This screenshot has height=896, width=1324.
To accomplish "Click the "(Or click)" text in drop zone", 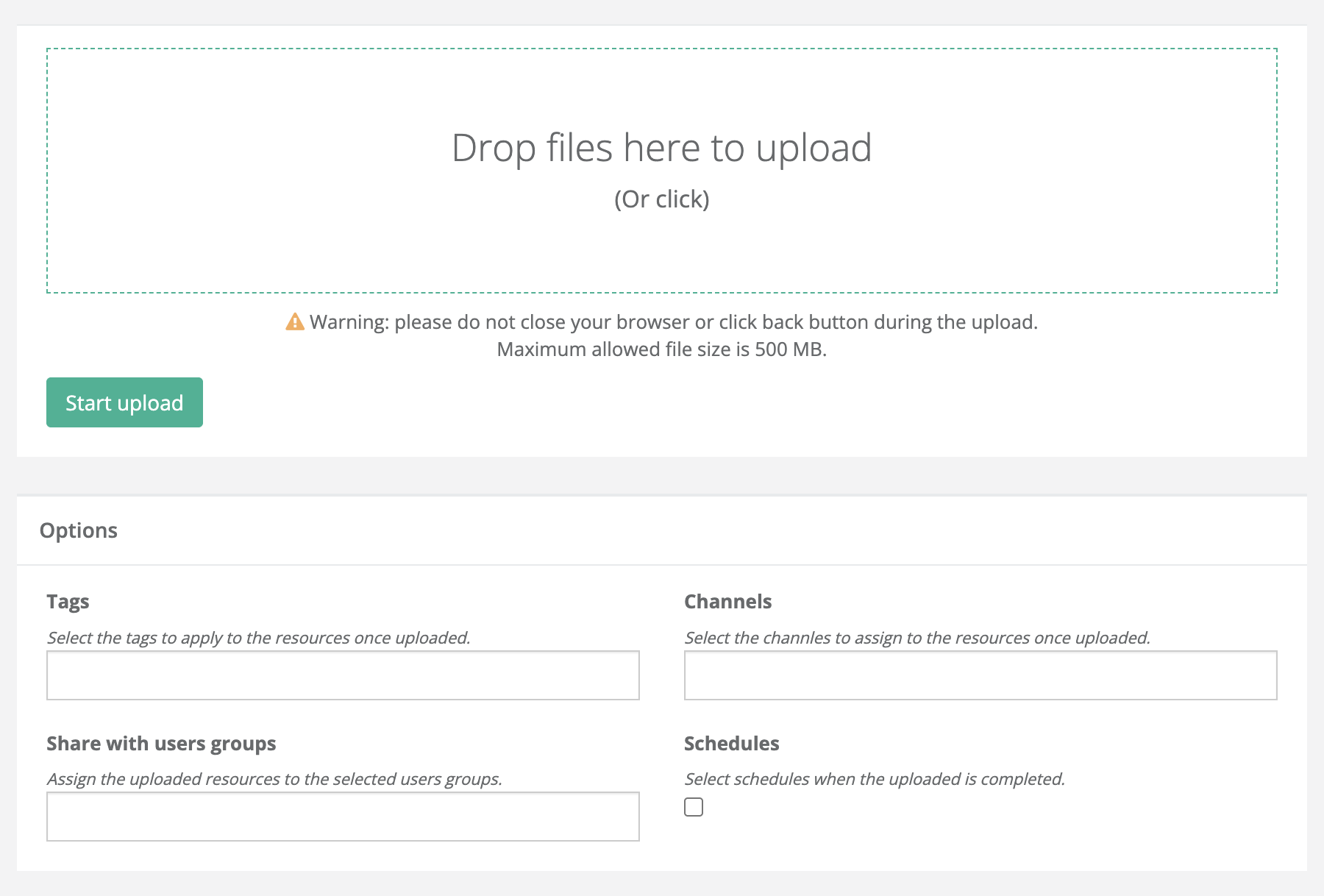I will coord(661,199).
